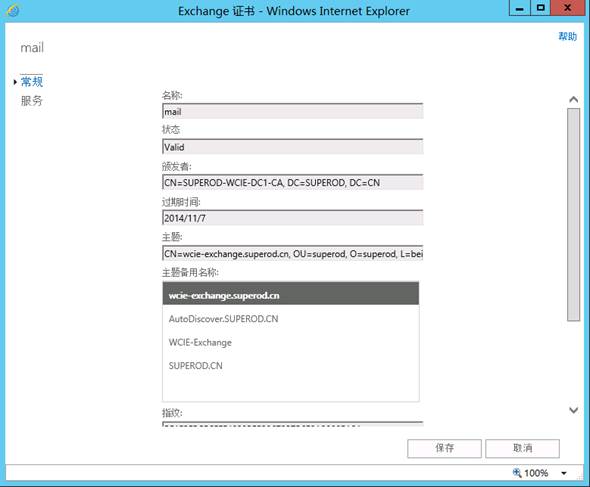
Task: Click the 取消 cancel button
Action: tap(522, 448)
